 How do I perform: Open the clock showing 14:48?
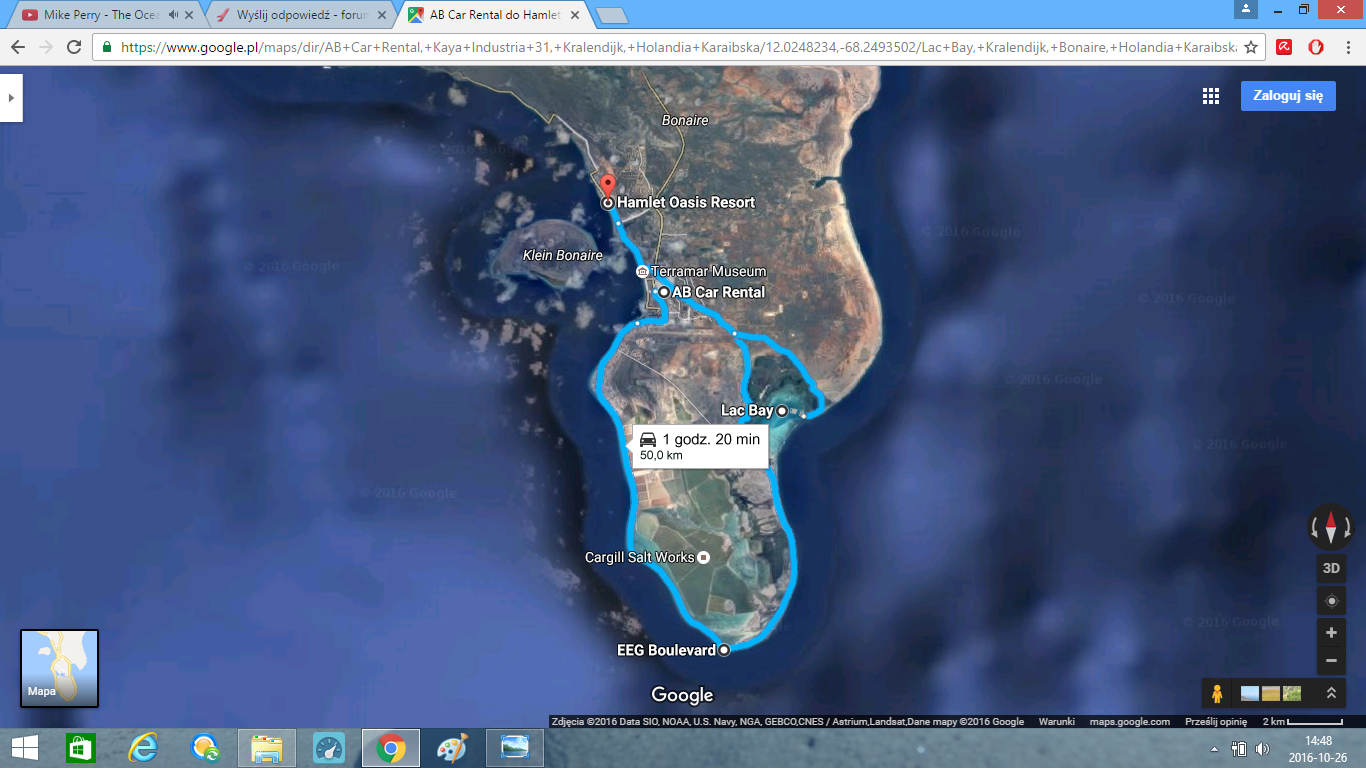[x=1318, y=748]
